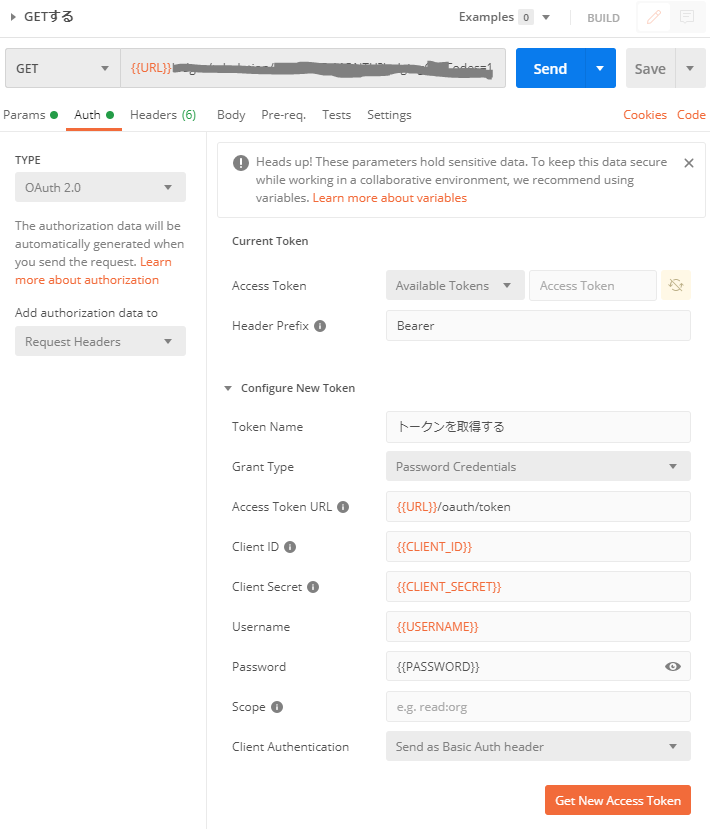Click the 'Add authorization data to' label

86,312
